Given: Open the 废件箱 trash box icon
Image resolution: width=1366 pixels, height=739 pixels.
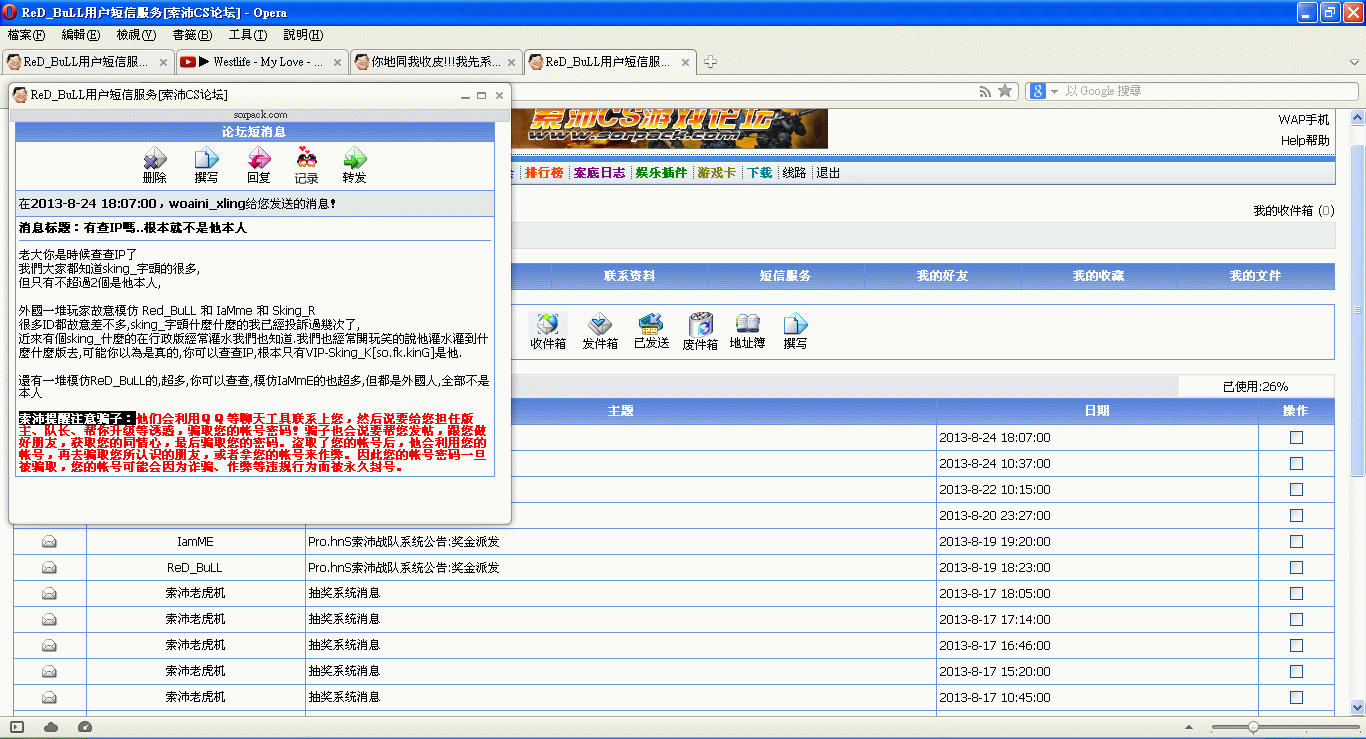Looking at the screenshot, I should [x=700, y=331].
